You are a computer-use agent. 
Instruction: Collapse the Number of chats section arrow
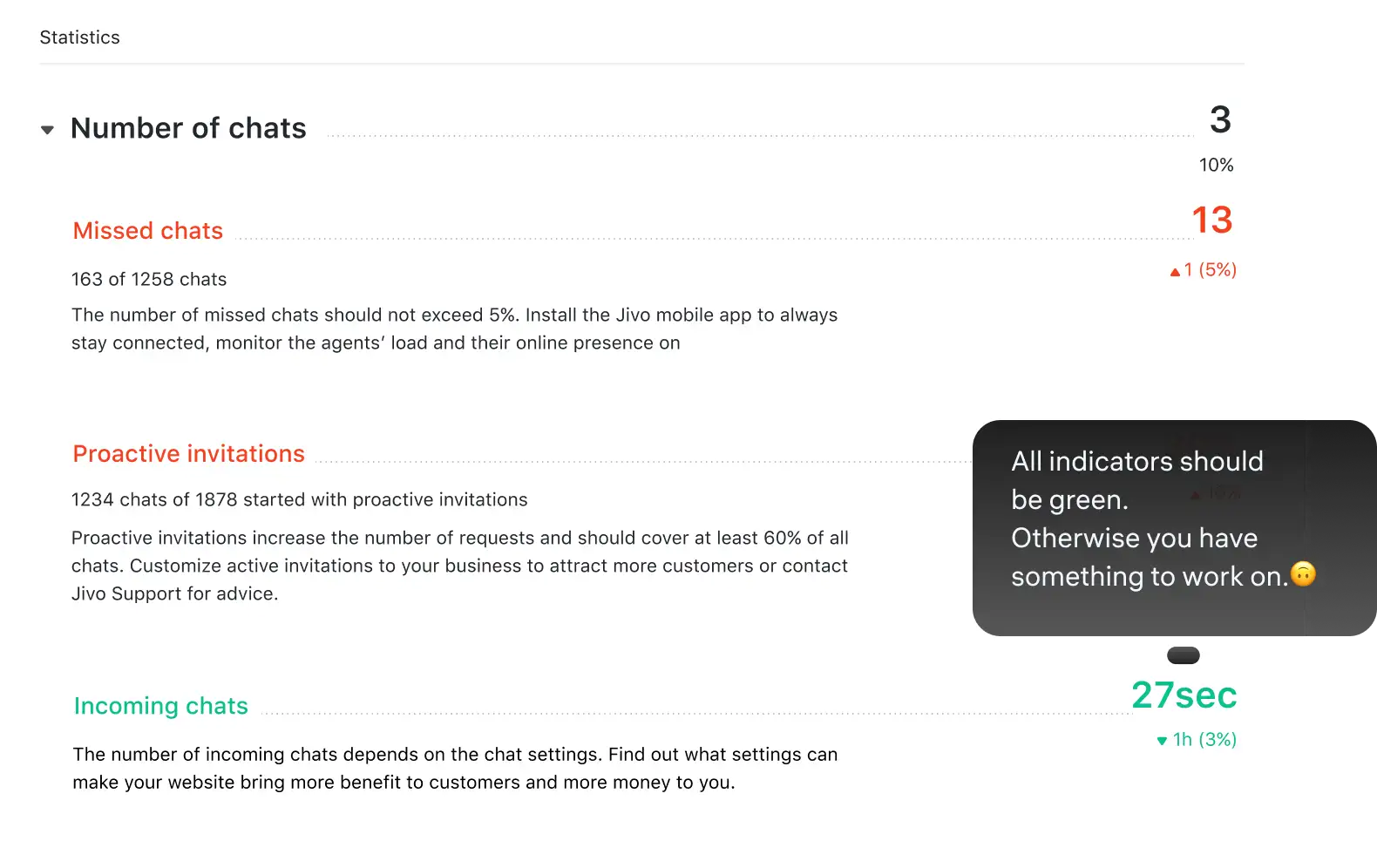(x=47, y=130)
